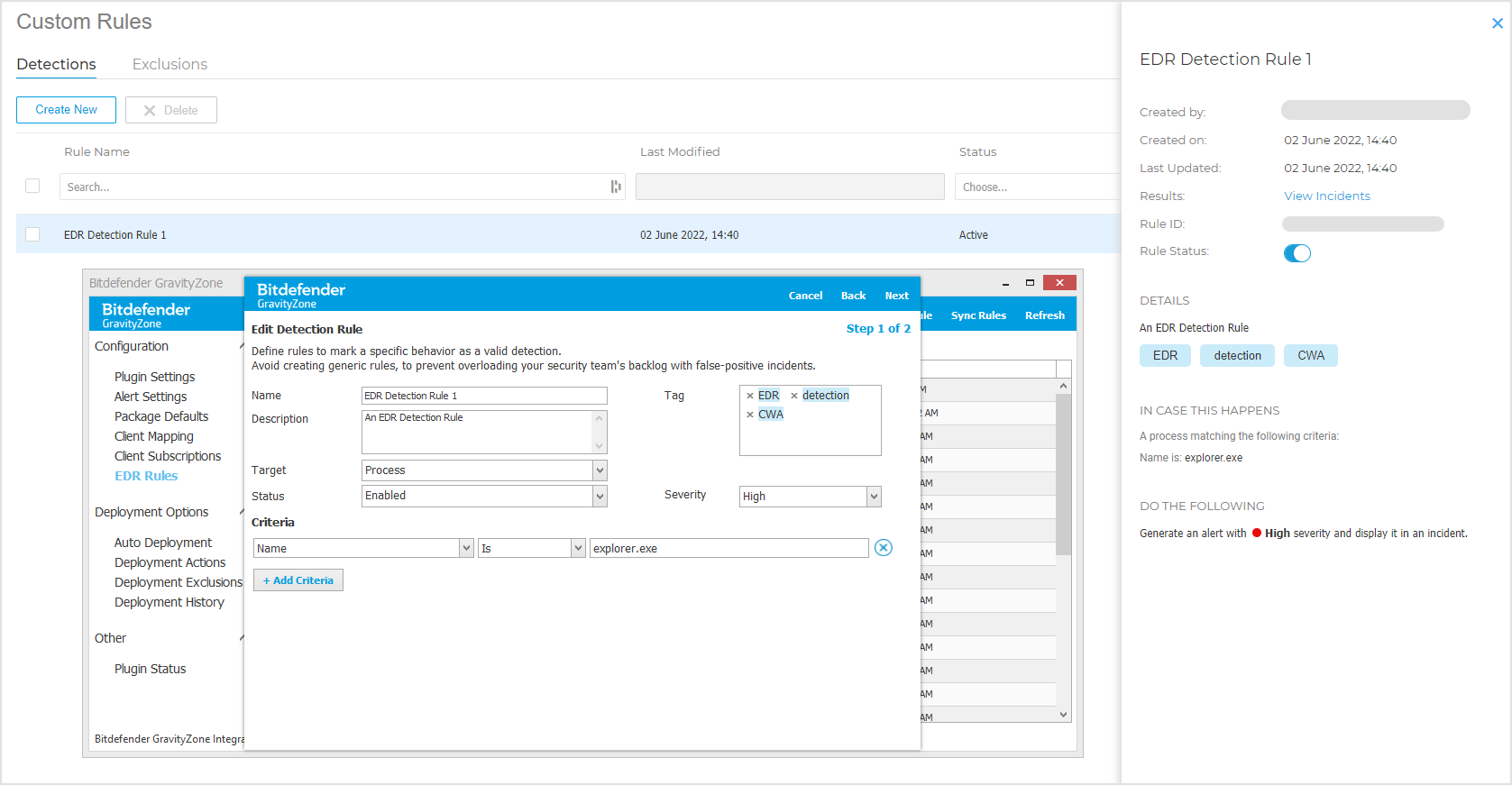Remove the CWA tag
This screenshot has width=1512, height=785.
pyautogui.click(x=750, y=415)
